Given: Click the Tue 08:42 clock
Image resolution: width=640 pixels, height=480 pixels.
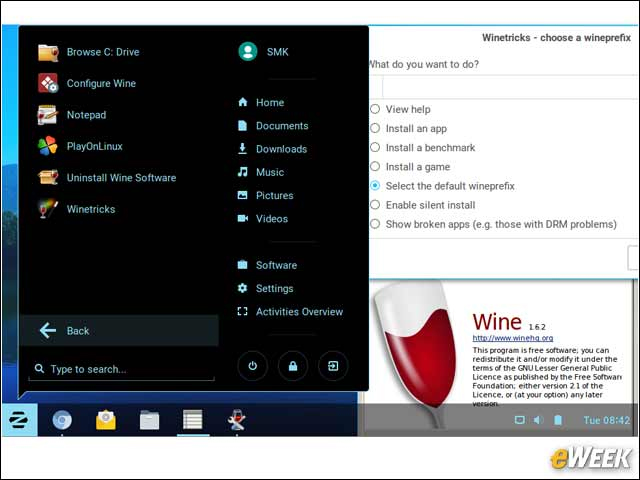Looking at the screenshot, I should click(x=607, y=420).
